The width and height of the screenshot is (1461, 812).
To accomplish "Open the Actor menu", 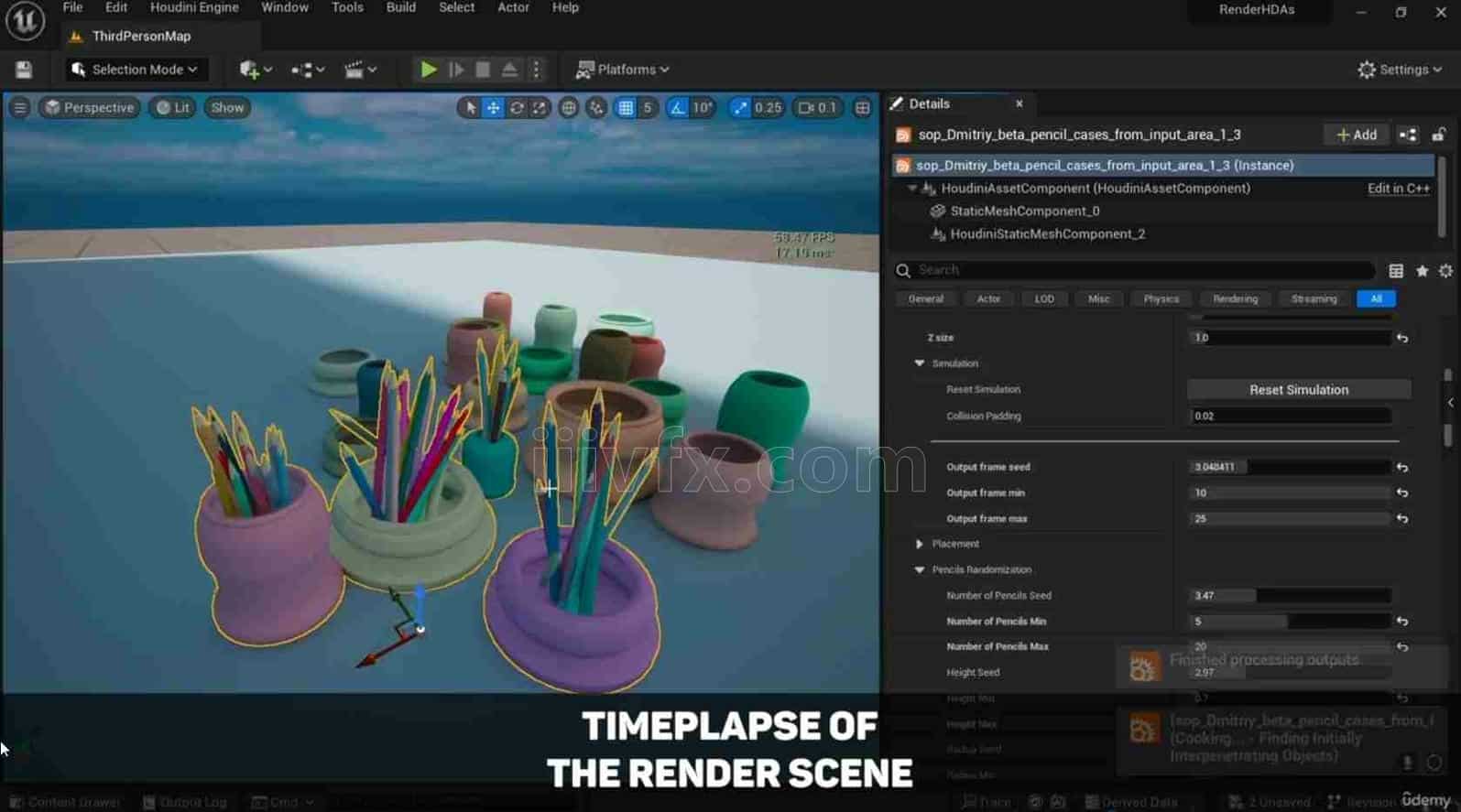I will coord(513,8).
